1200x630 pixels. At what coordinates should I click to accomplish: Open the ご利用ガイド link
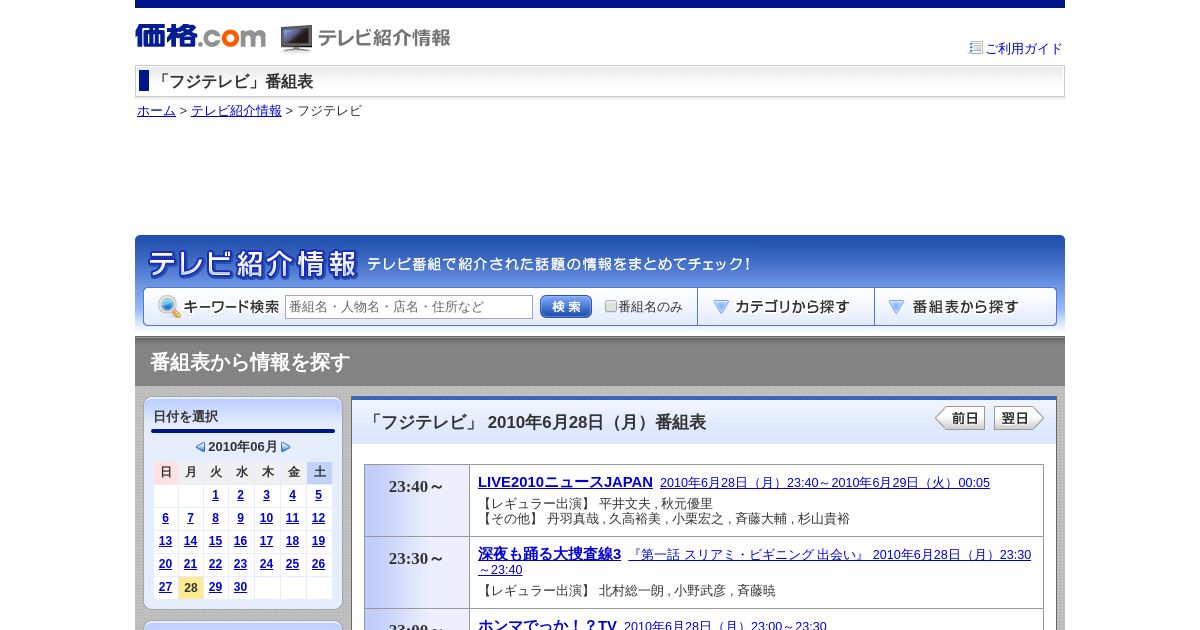pyautogui.click(x=1024, y=48)
